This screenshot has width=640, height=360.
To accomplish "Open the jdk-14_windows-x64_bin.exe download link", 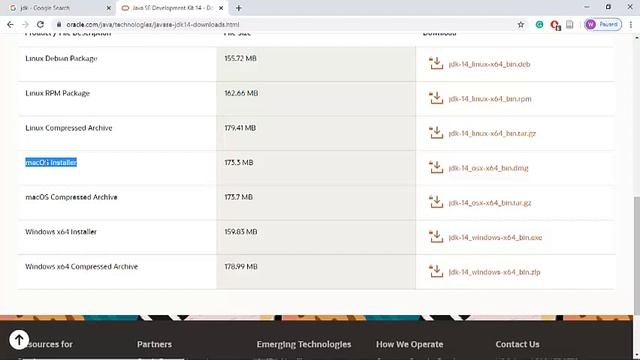I will click(495, 238).
